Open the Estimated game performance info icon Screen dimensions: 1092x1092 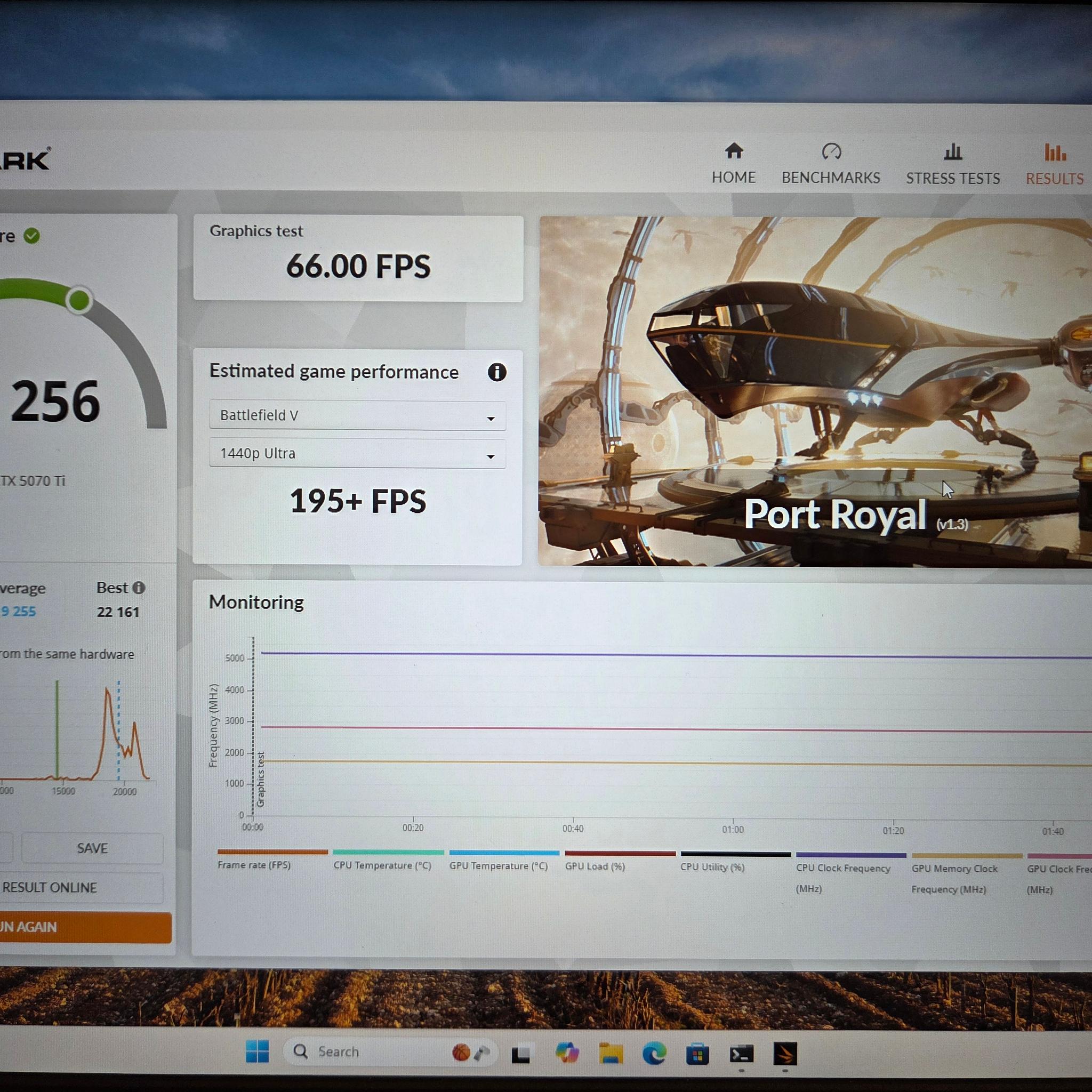(x=497, y=372)
